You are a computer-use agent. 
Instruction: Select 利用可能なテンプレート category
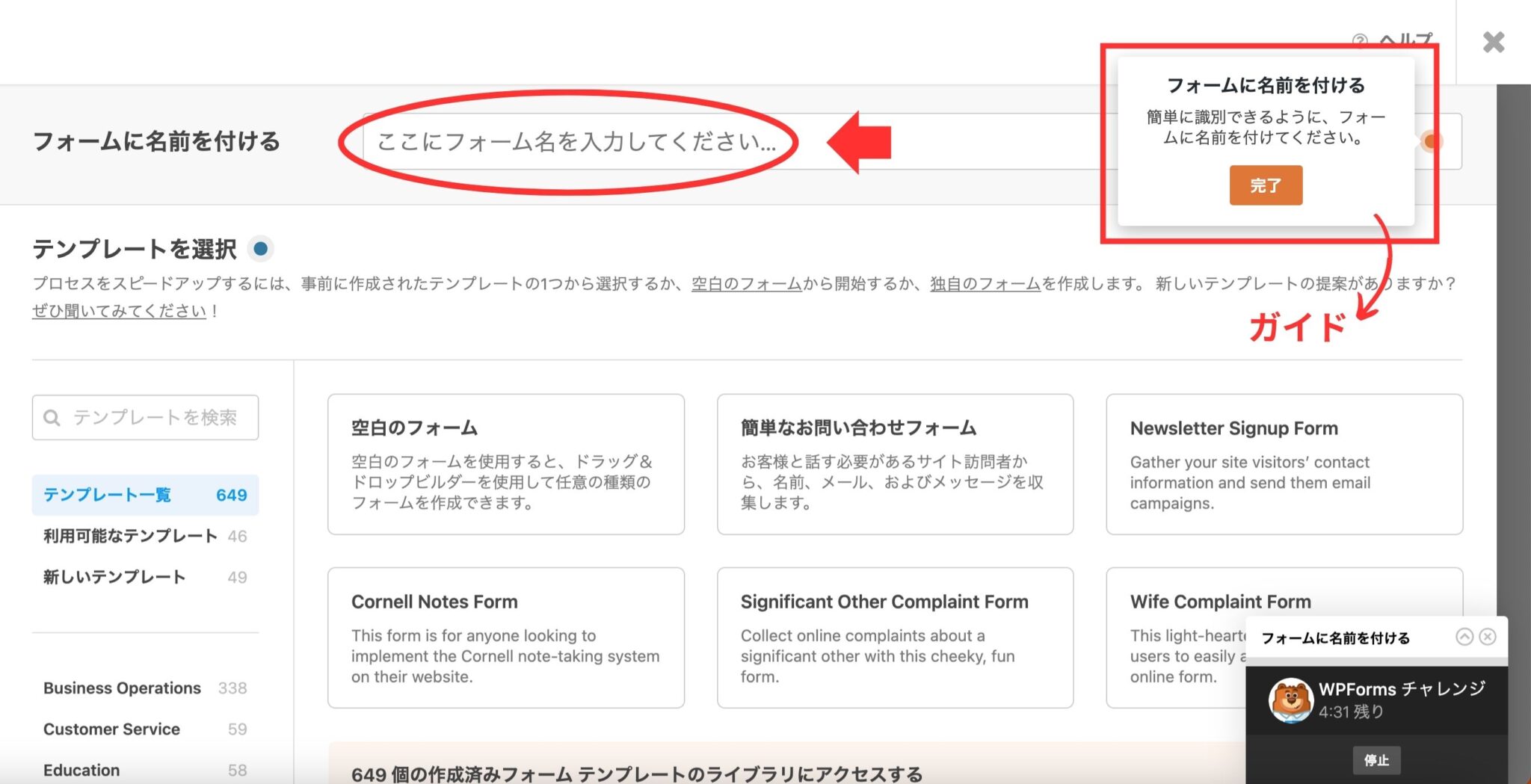click(x=129, y=535)
